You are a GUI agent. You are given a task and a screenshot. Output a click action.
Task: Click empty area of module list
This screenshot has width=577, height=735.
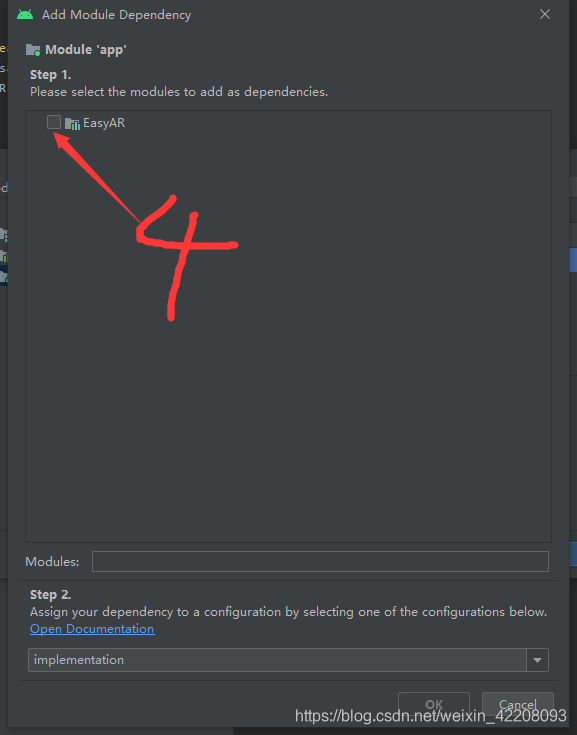[x=288, y=375]
